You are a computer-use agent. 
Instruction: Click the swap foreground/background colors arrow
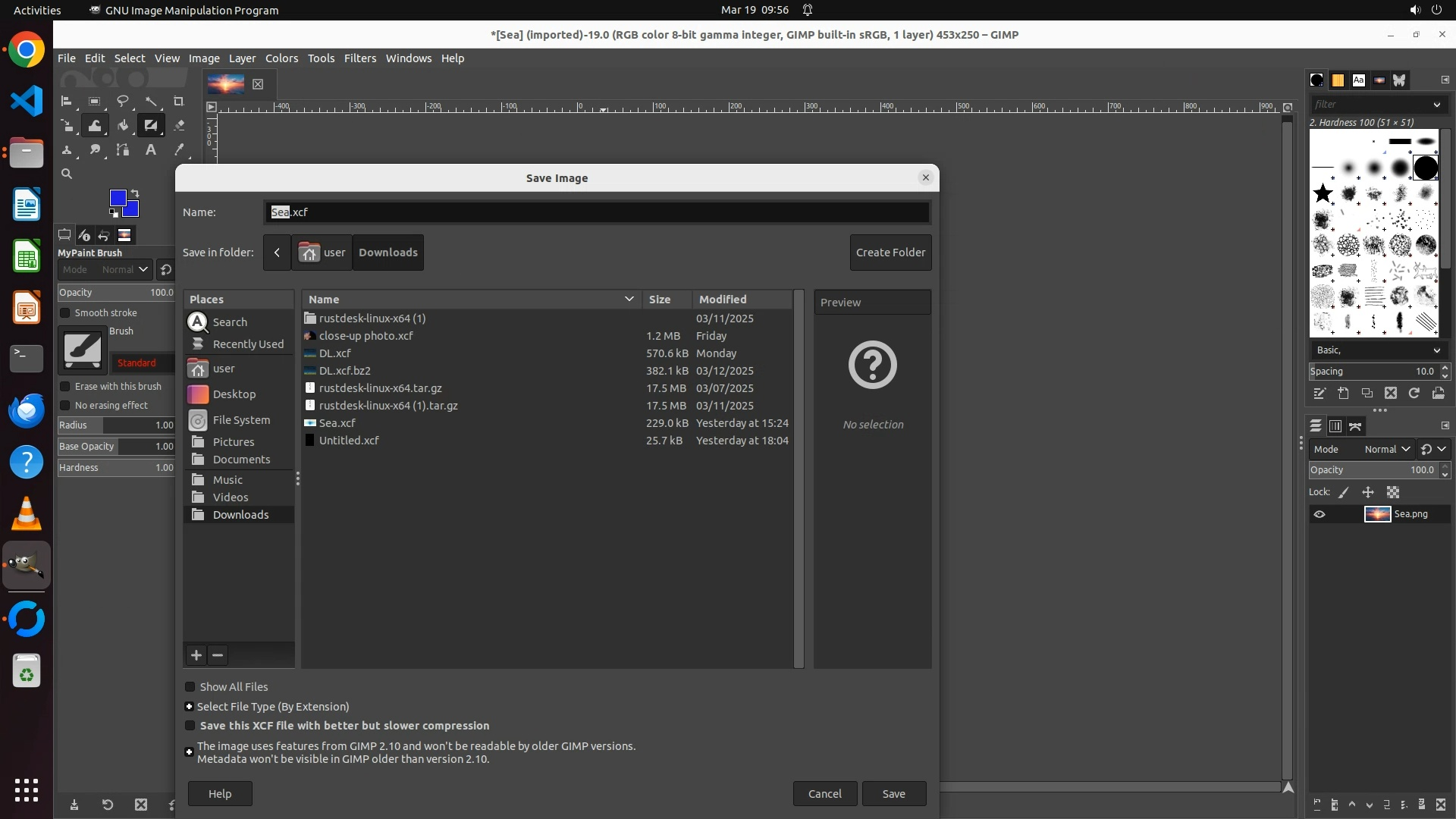pos(135,193)
